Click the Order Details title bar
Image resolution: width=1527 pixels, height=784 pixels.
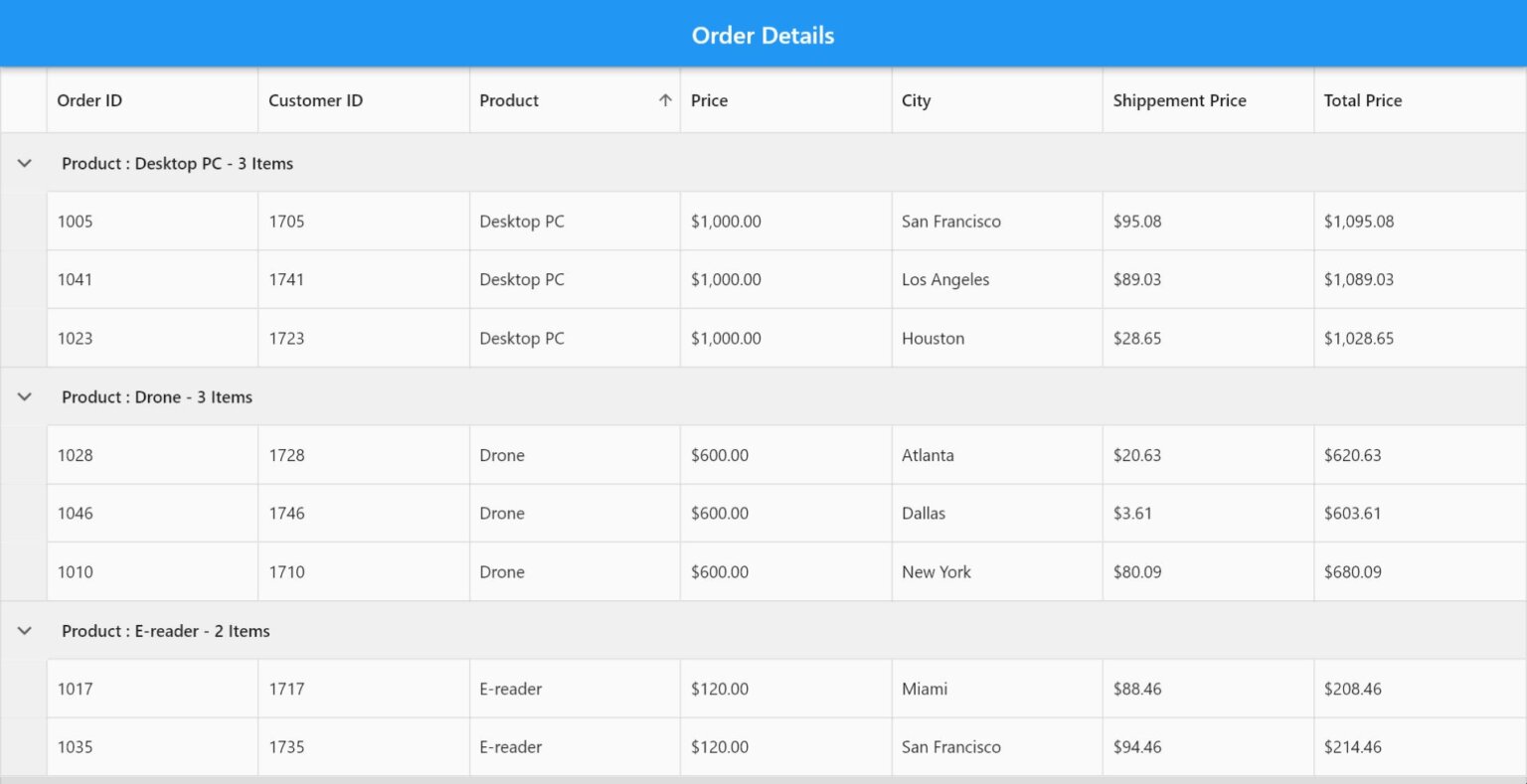[x=763, y=35]
